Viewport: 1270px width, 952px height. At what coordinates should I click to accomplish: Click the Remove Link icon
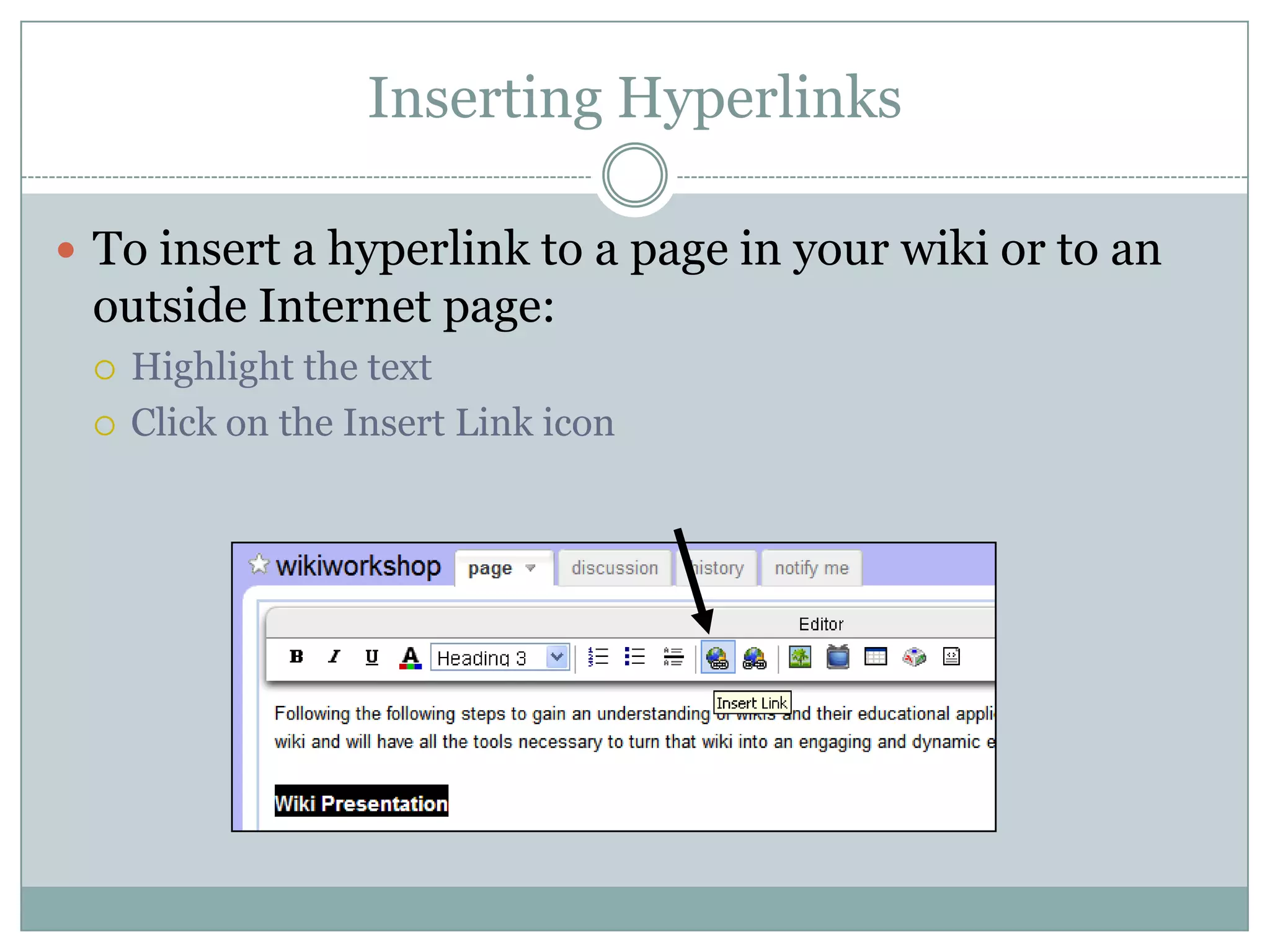click(x=755, y=658)
